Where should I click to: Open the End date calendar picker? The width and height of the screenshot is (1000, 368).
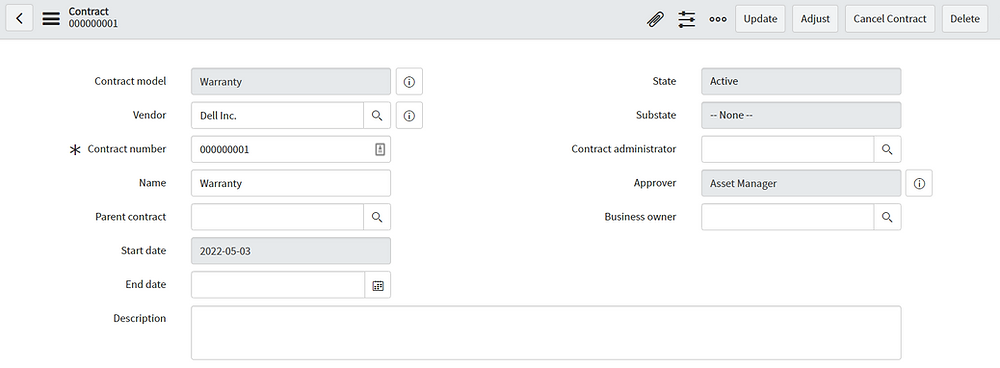378,285
